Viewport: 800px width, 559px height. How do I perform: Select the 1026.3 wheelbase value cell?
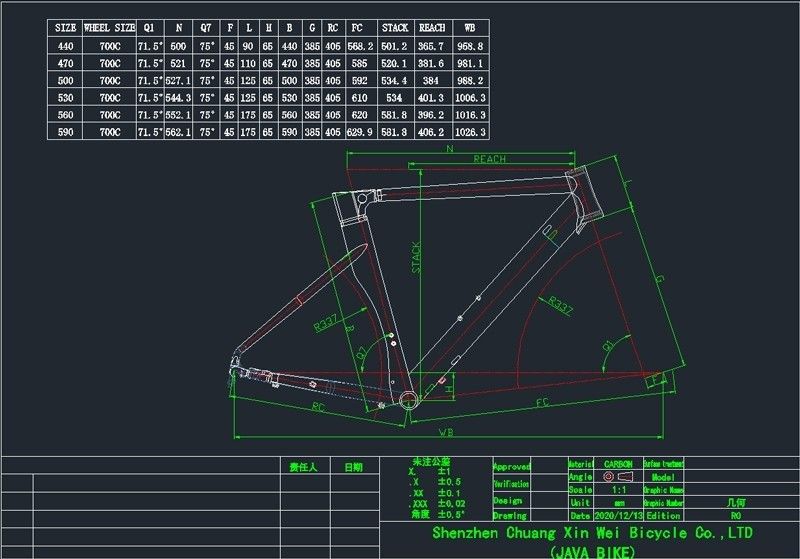pos(469,132)
